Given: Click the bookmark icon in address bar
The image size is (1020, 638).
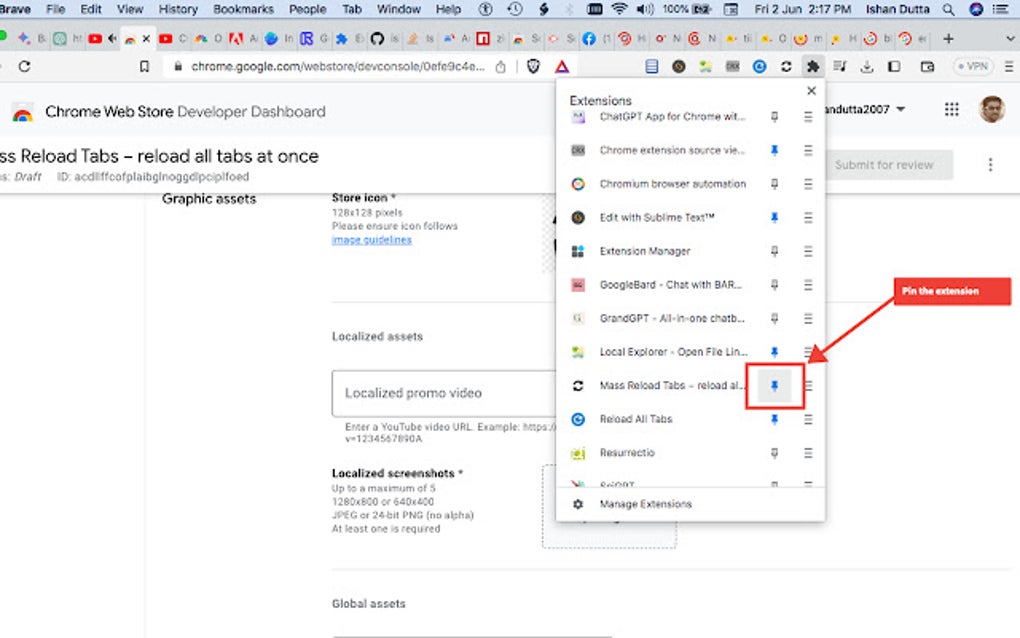Looking at the screenshot, I should 144,66.
